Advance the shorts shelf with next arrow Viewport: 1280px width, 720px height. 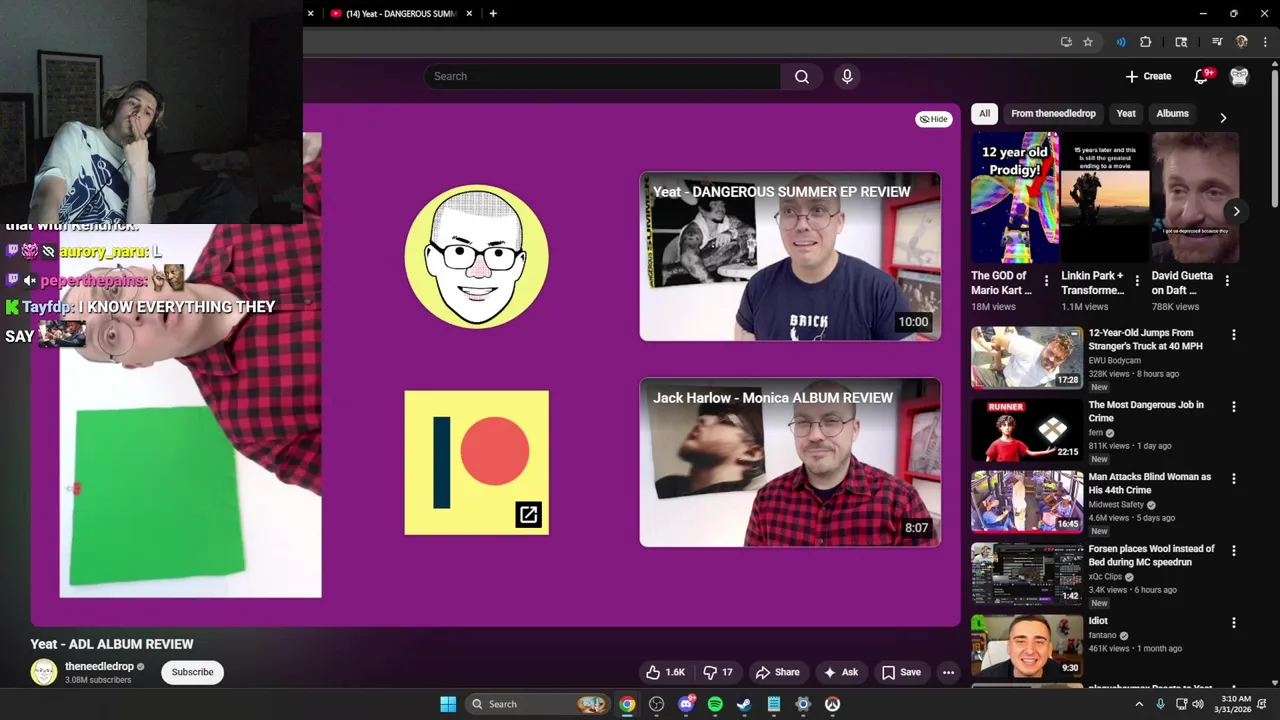tap(1236, 211)
